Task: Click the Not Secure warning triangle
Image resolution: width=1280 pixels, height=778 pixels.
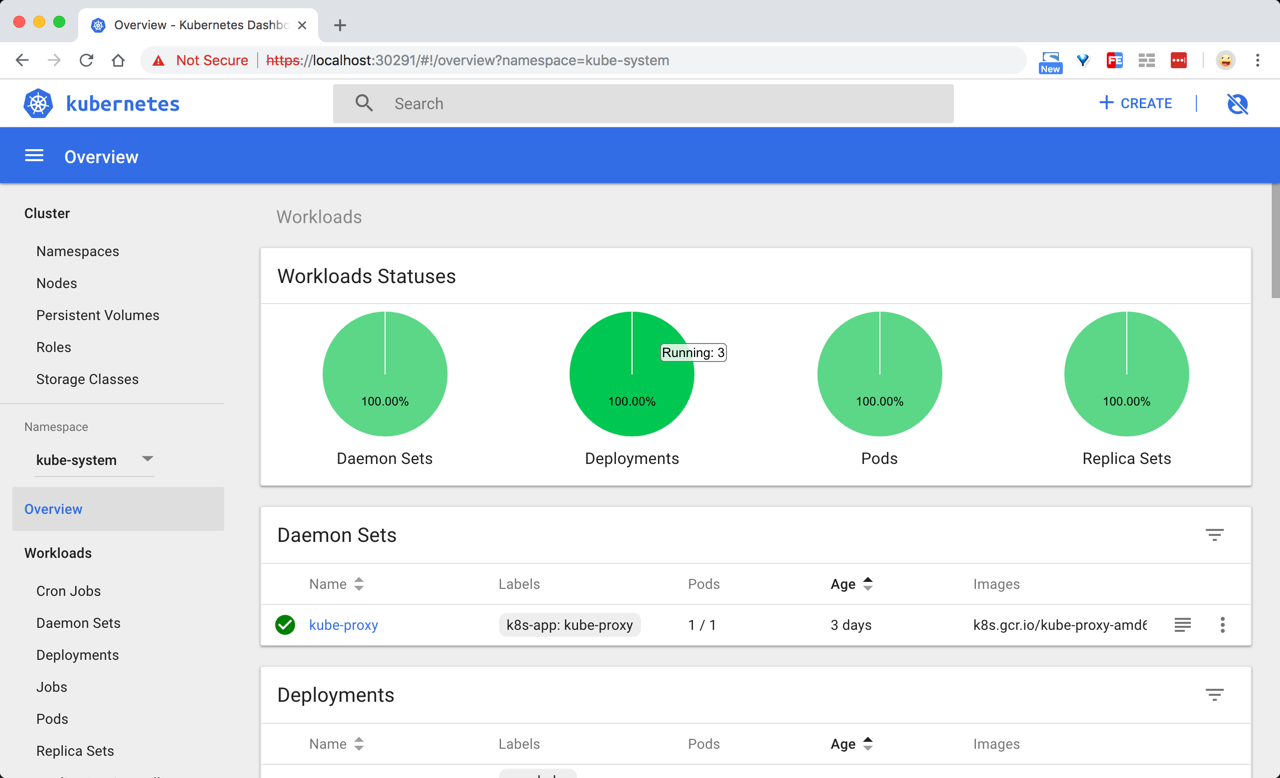Action: click(158, 60)
